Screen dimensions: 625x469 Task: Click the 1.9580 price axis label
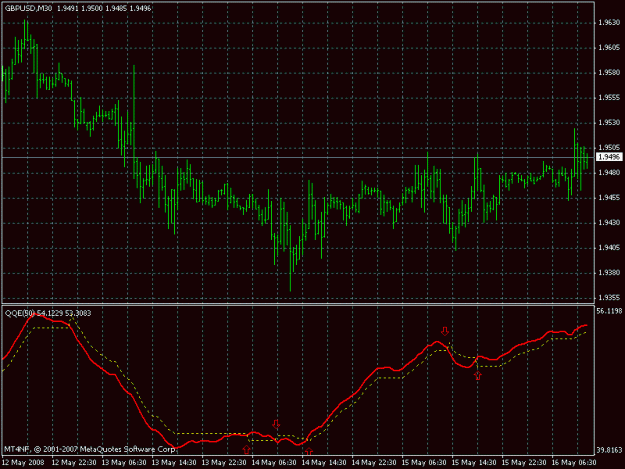(609, 73)
